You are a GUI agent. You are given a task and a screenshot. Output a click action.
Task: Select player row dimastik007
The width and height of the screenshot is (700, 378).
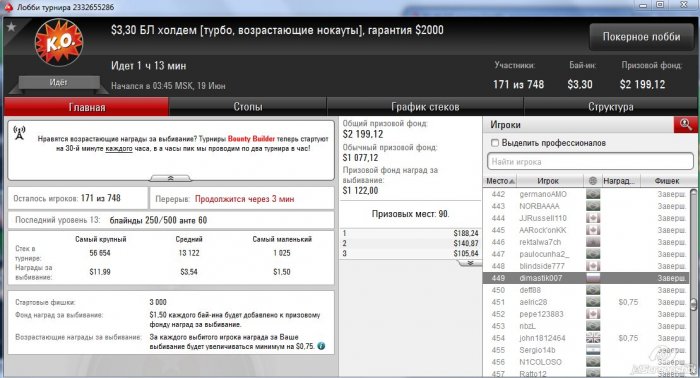point(586,278)
